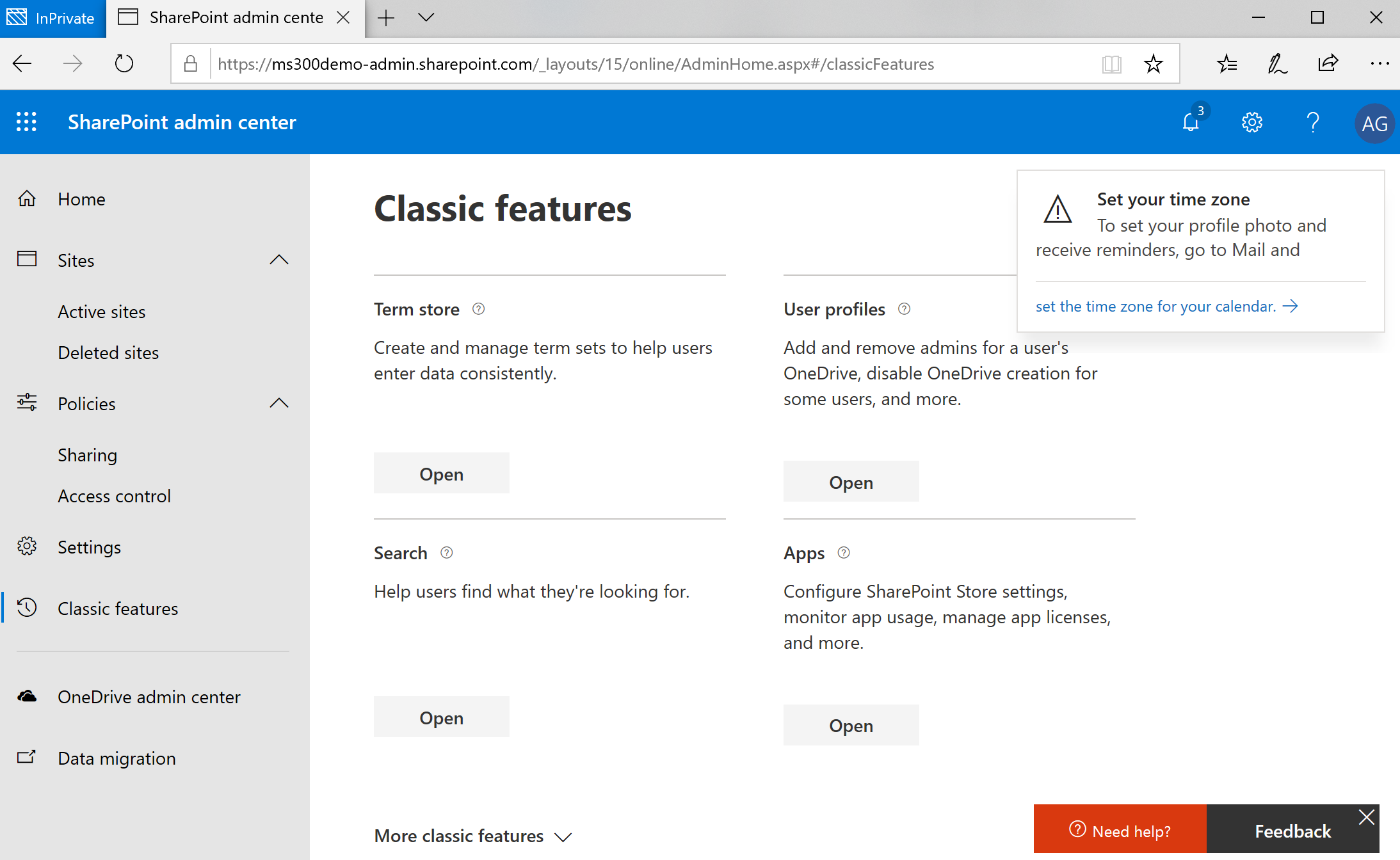Go to Active sites in sidebar

pos(102,312)
